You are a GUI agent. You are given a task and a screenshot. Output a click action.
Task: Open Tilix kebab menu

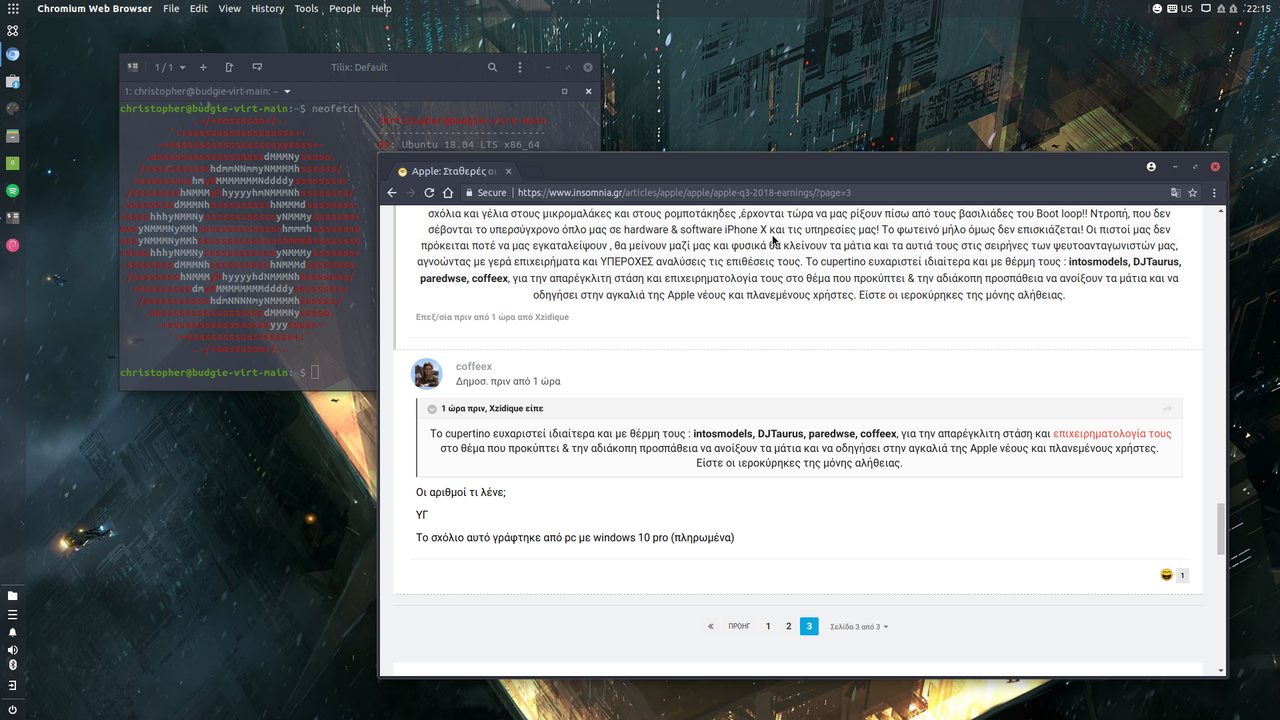(x=520, y=67)
